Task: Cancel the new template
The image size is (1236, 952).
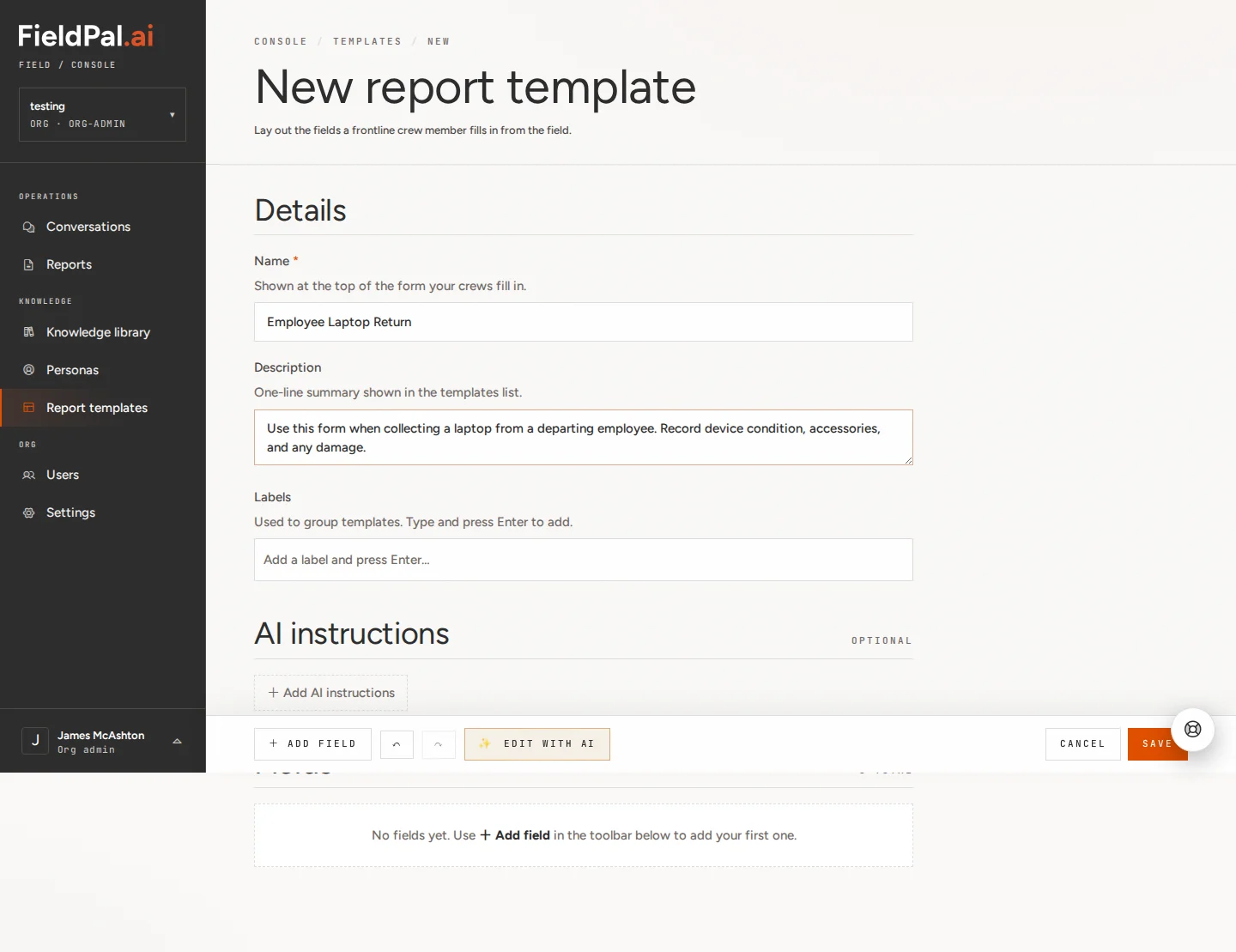Action: coord(1082,744)
